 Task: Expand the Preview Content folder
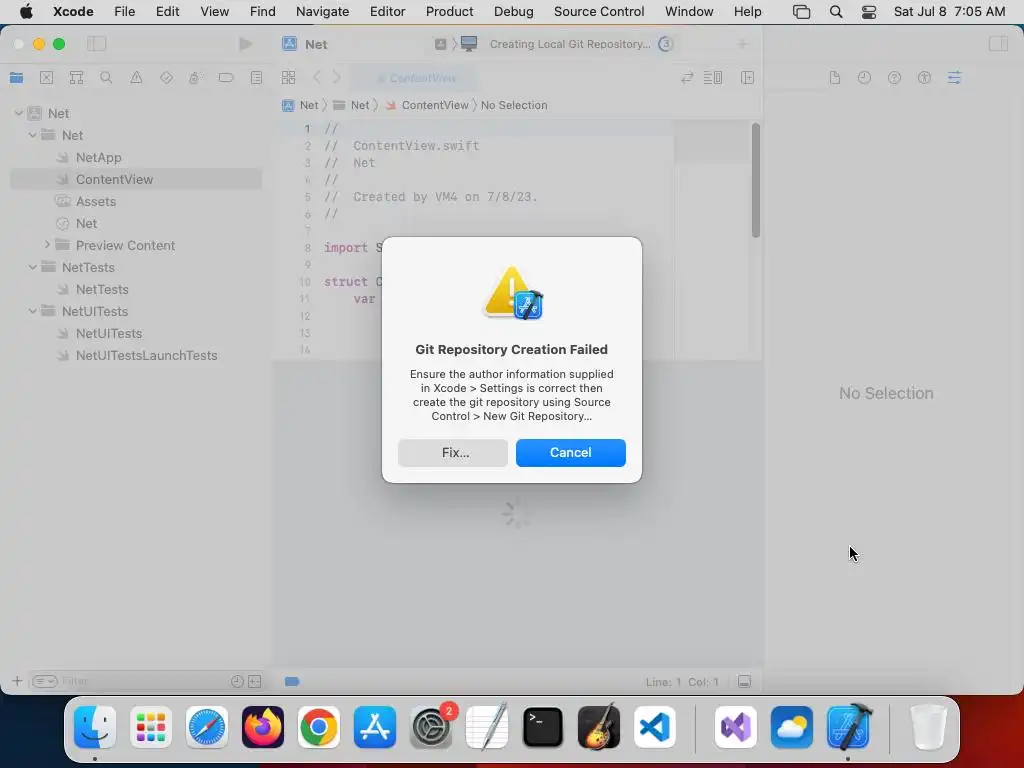point(47,244)
